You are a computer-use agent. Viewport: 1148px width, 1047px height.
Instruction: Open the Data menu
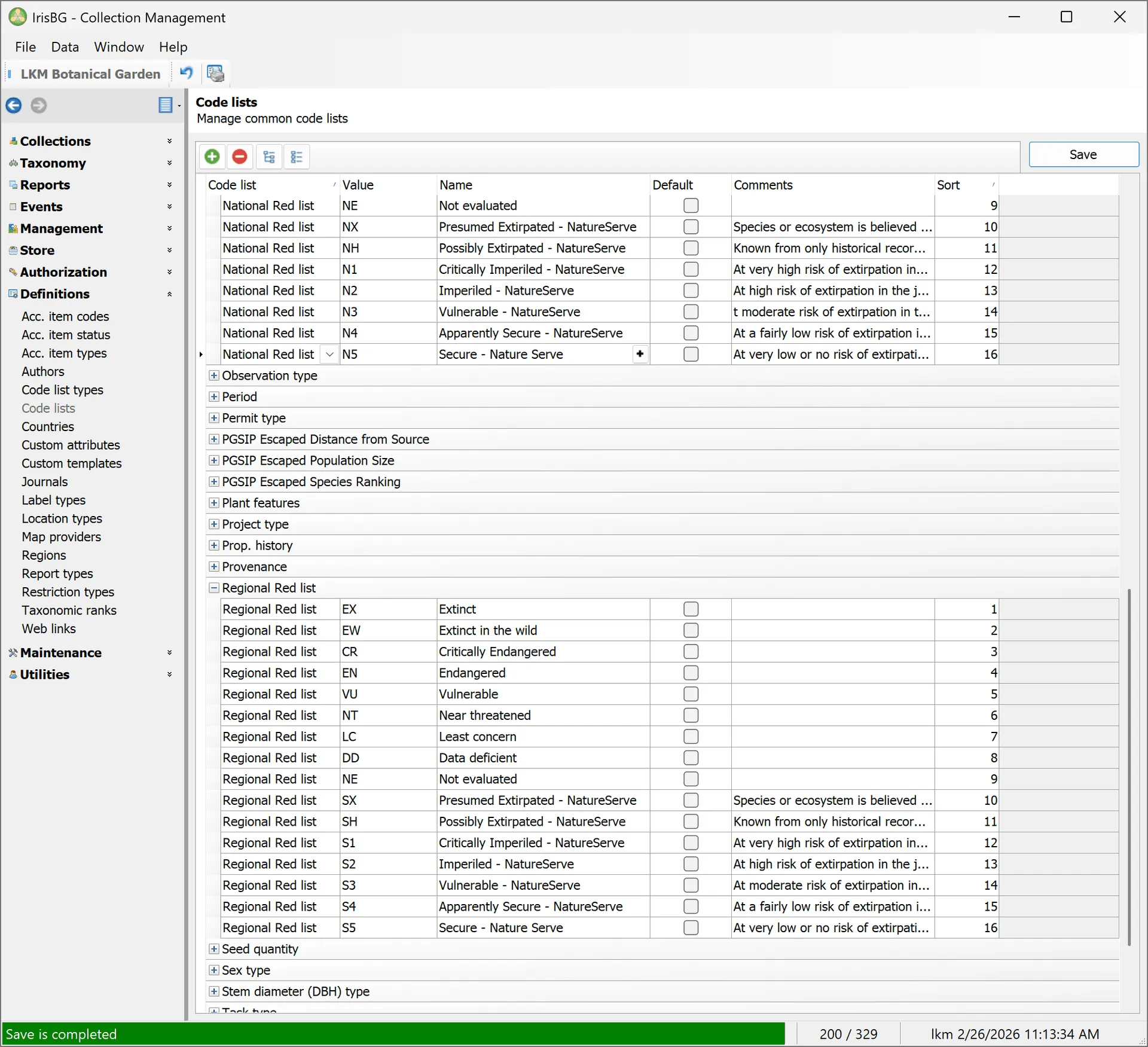click(x=65, y=47)
